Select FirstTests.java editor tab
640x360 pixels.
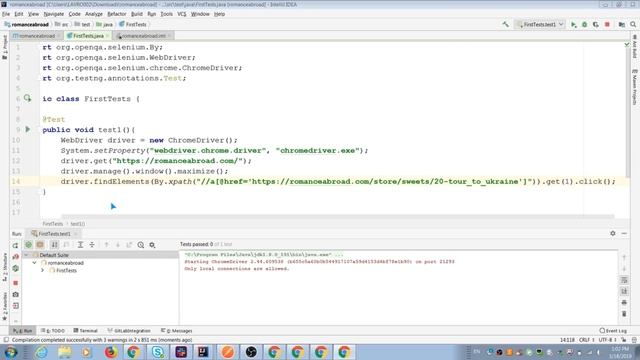(x=88, y=36)
